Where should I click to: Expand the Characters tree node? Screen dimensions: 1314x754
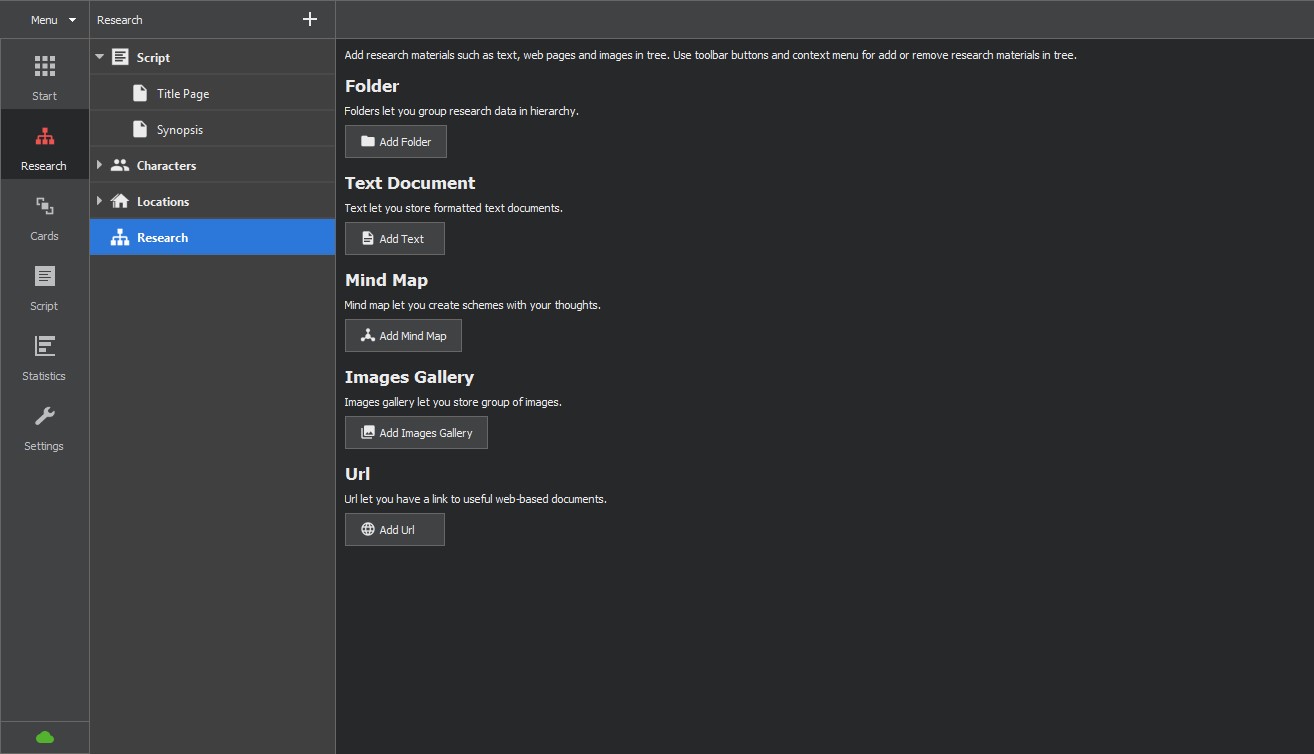pyautogui.click(x=100, y=165)
